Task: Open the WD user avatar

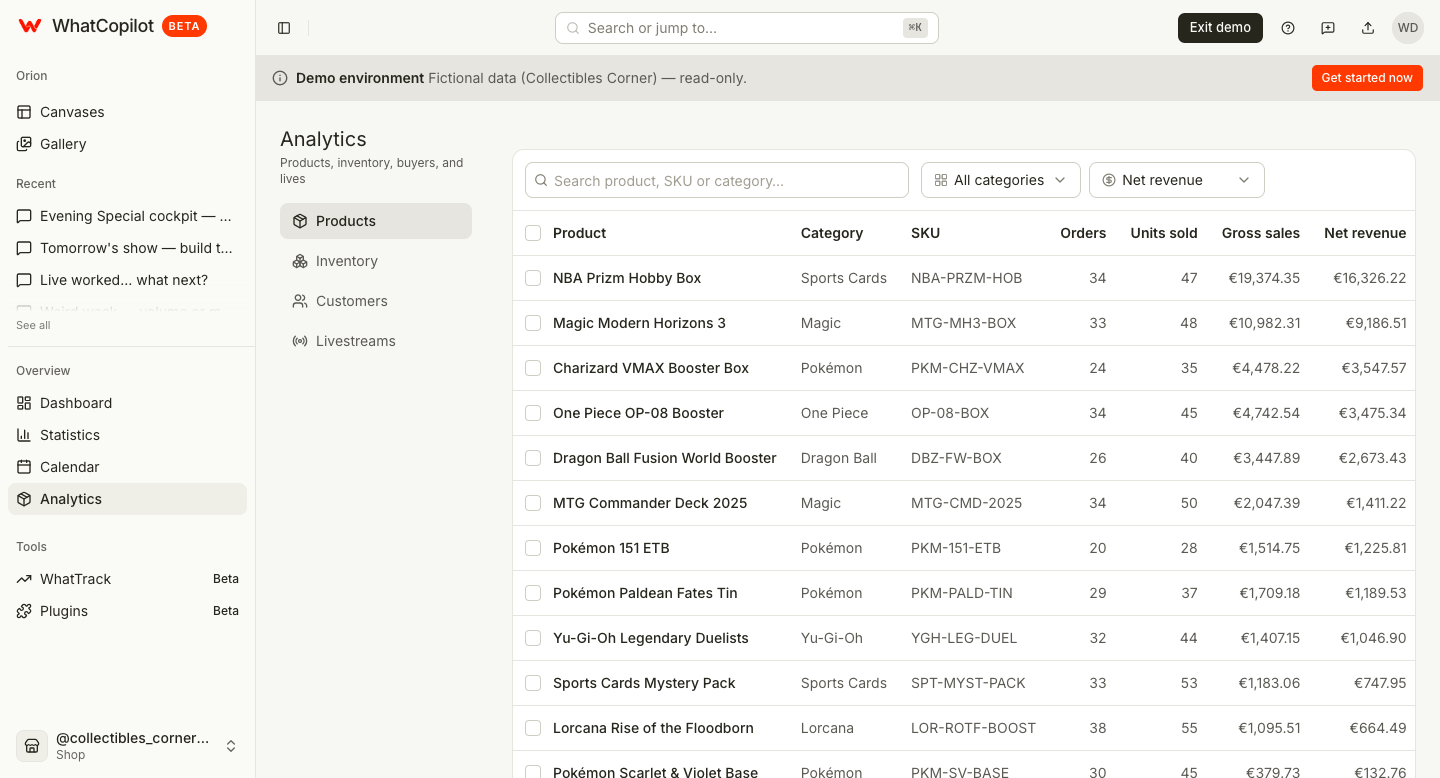Action: pos(1408,28)
